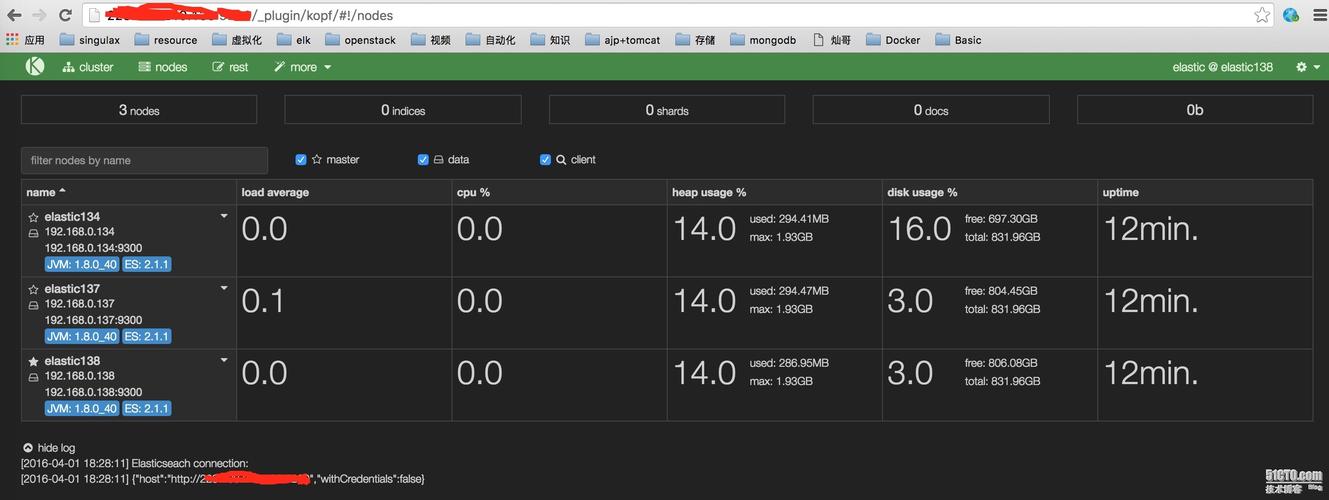Open elastic134 node actions dropdown
1329x500 pixels.
click(224, 216)
